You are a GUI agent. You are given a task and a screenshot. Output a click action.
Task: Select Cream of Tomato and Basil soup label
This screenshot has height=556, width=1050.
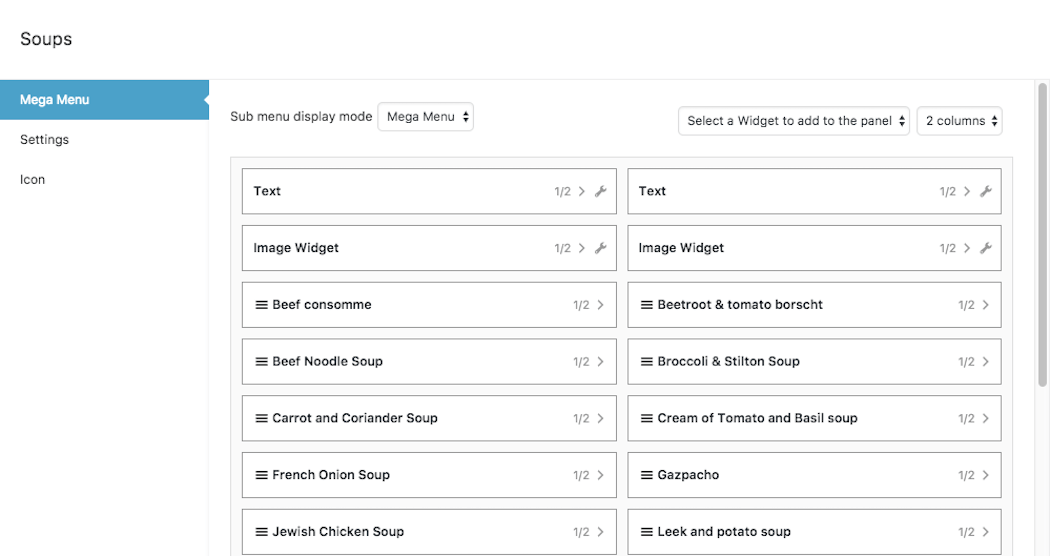757,418
